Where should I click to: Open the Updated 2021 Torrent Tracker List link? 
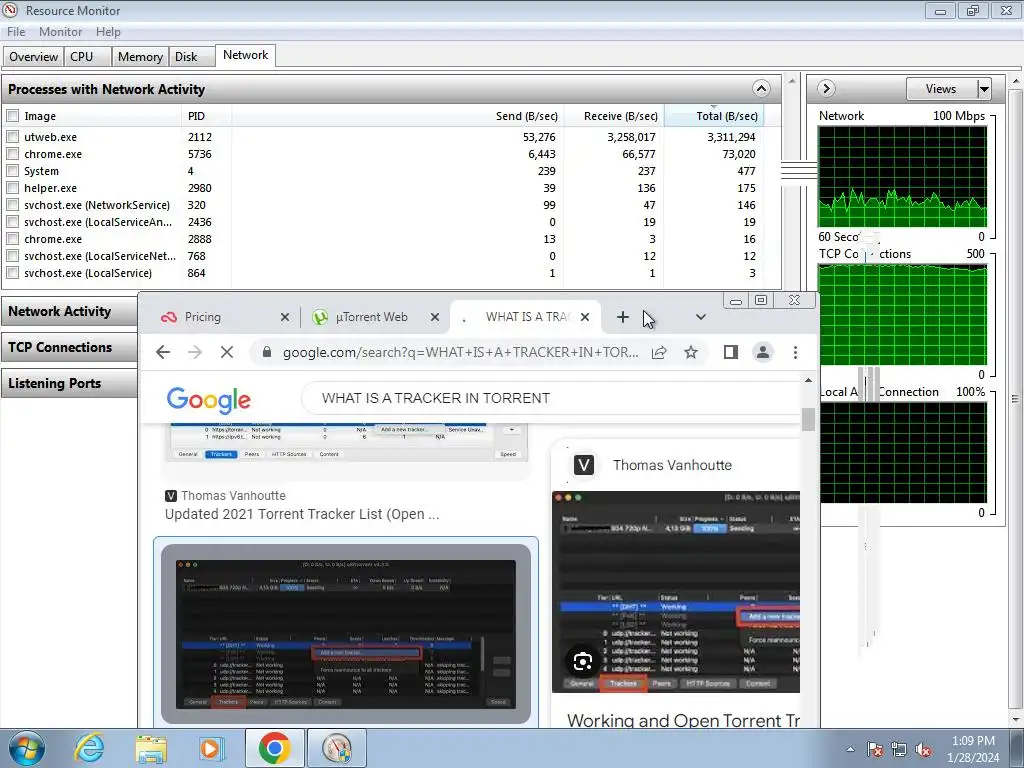(302, 514)
